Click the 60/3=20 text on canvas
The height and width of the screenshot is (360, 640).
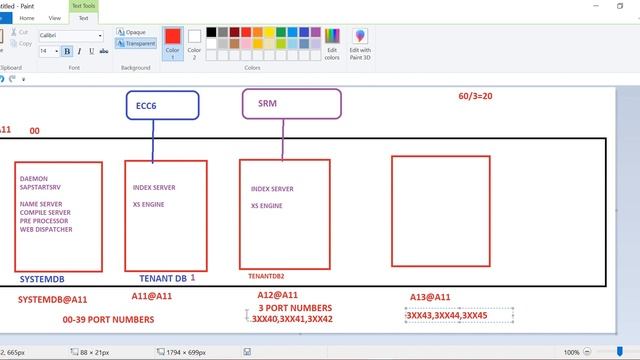(475, 96)
